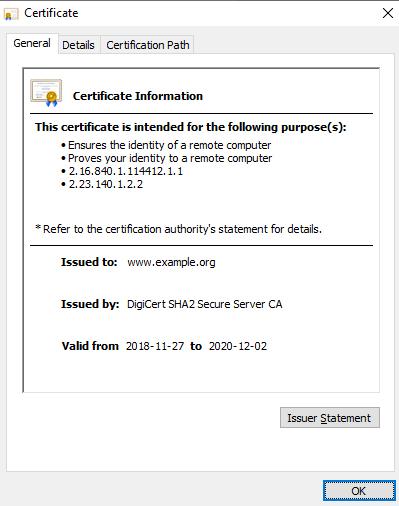This screenshot has height=506, width=399.
Task: Click the certificate ribbon icon
Action: coord(46,93)
